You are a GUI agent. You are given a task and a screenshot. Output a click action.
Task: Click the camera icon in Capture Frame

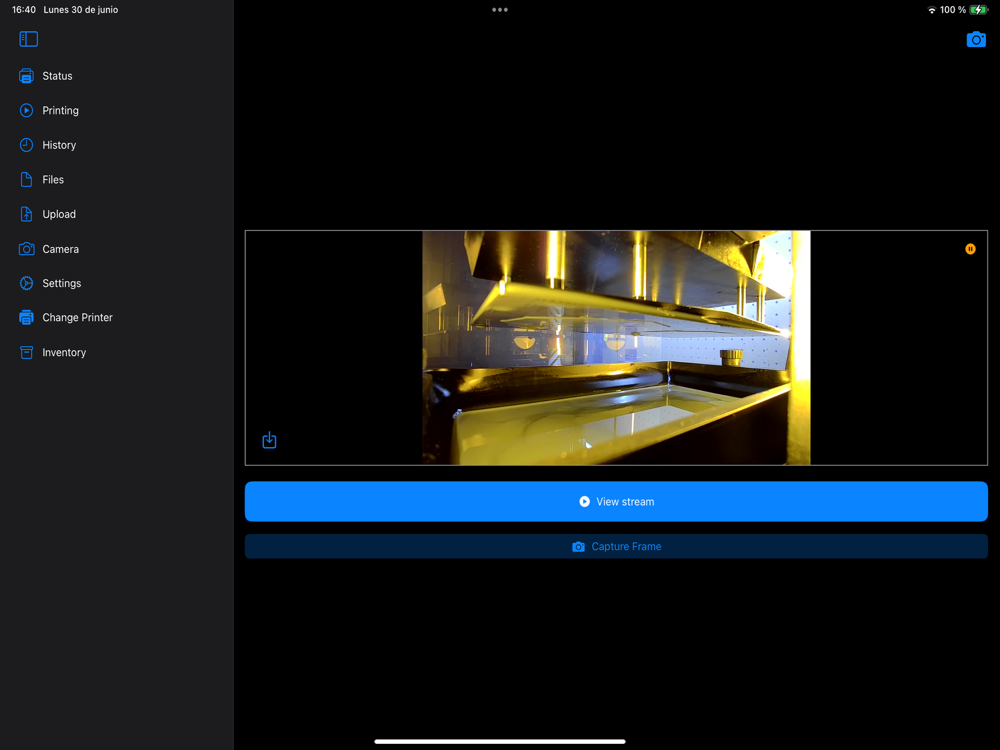pyautogui.click(x=578, y=547)
